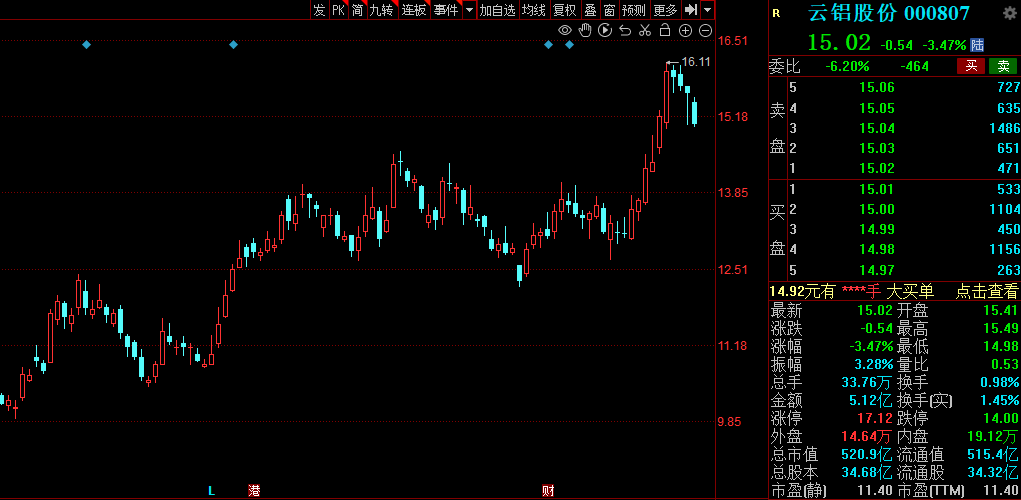Open settings gear in quote panel
This screenshot has height=500, width=1021.
1009,13
